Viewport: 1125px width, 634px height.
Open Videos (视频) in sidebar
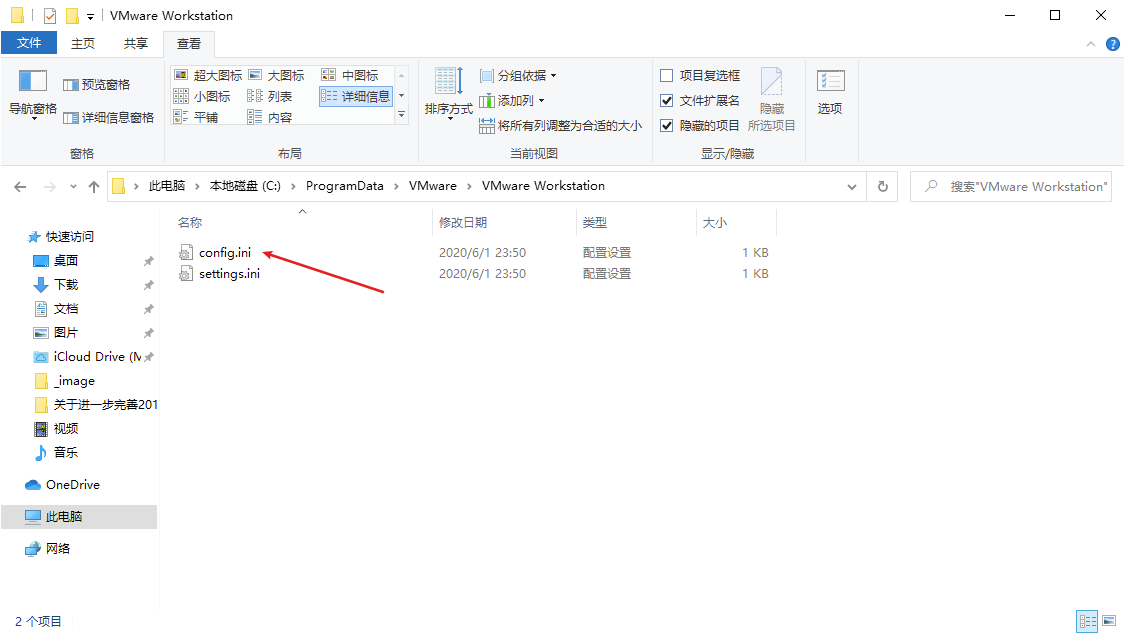tap(65, 428)
